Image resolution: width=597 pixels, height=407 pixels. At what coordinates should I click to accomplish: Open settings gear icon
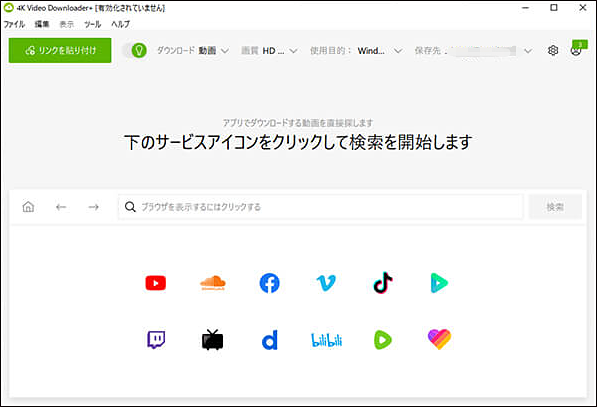pos(553,50)
